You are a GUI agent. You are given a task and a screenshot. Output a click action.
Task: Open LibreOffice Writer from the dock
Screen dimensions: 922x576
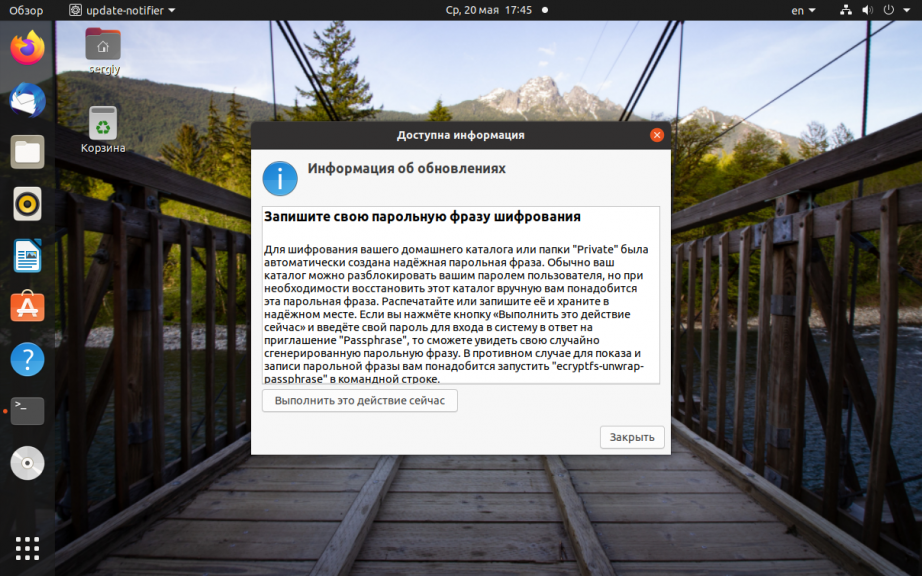tap(27, 256)
